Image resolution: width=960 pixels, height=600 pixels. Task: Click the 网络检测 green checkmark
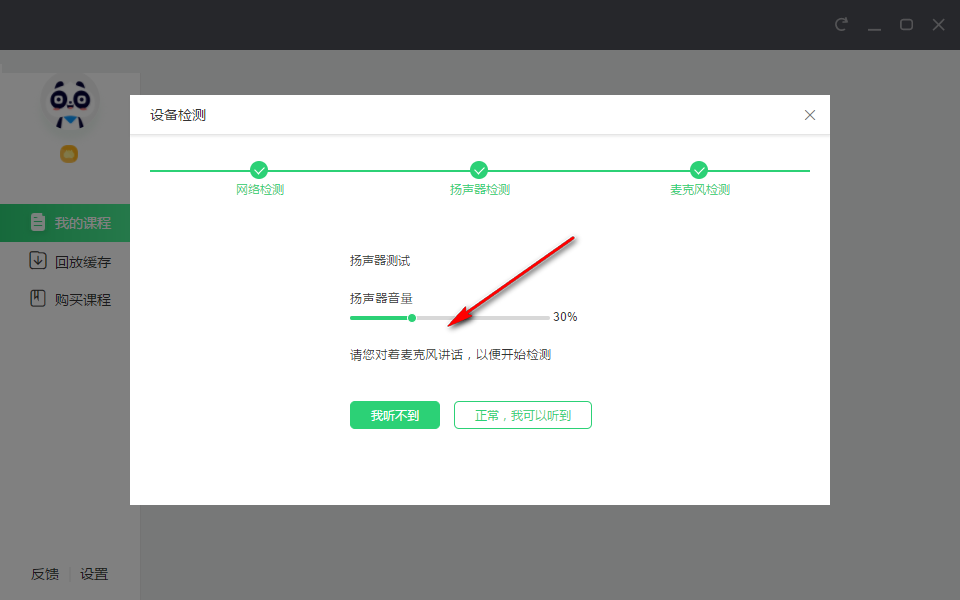258,170
